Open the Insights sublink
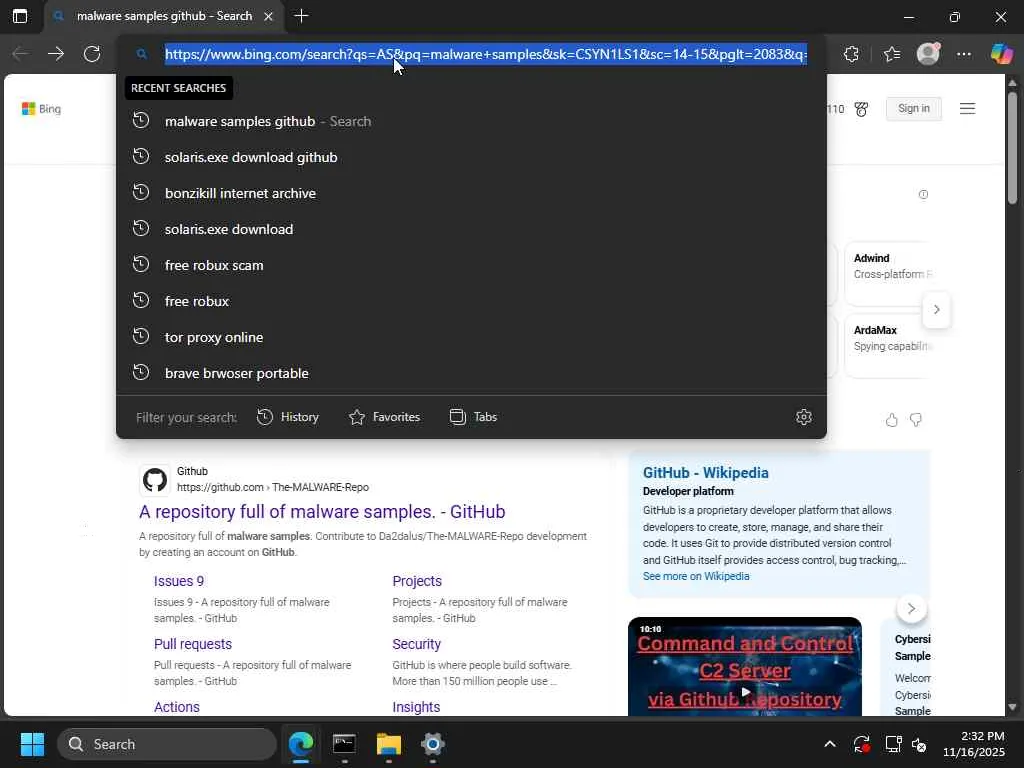 (416, 707)
